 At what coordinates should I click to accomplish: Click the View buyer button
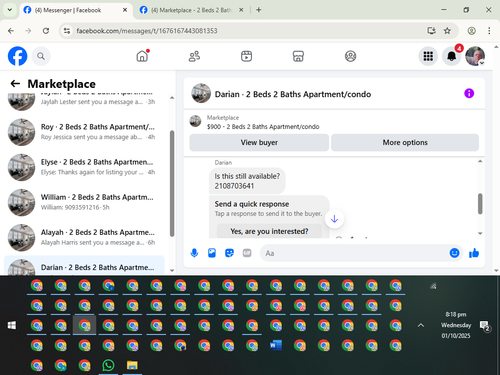(x=259, y=143)
